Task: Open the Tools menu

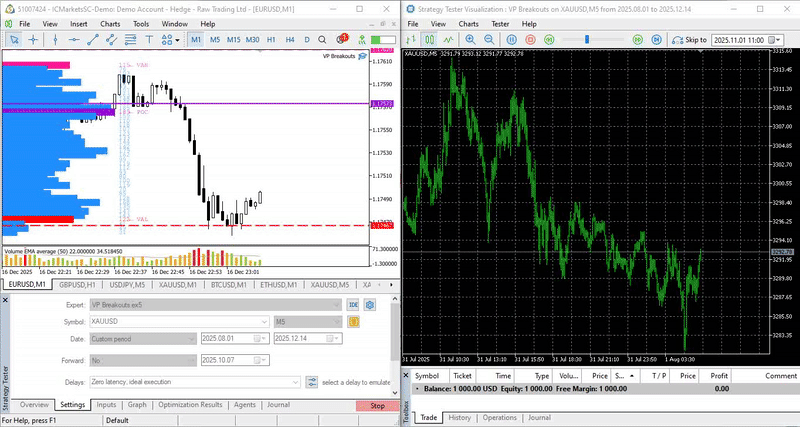Action: coord(141,24)
